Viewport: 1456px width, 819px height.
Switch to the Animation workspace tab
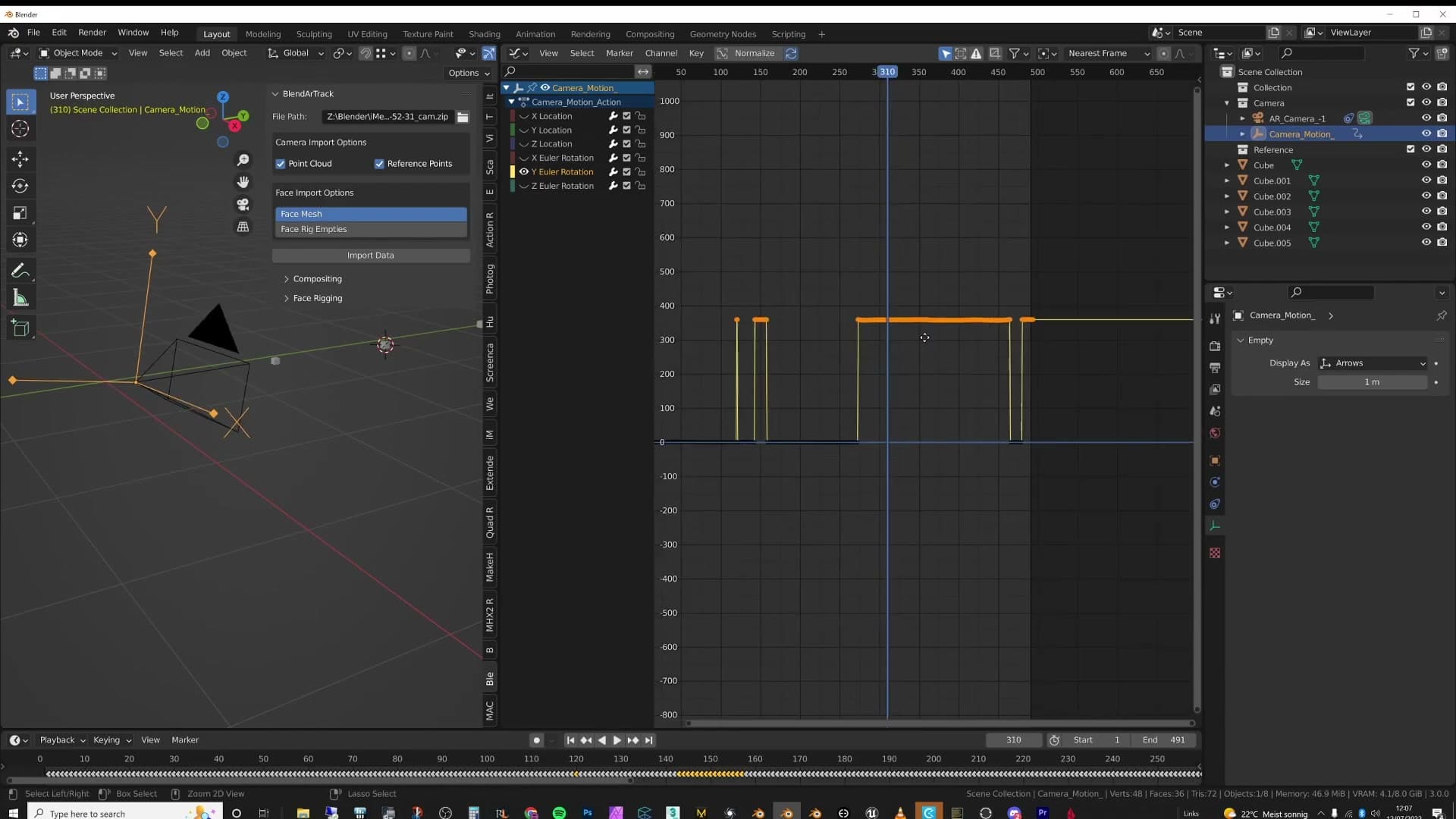tap(535, 34)
